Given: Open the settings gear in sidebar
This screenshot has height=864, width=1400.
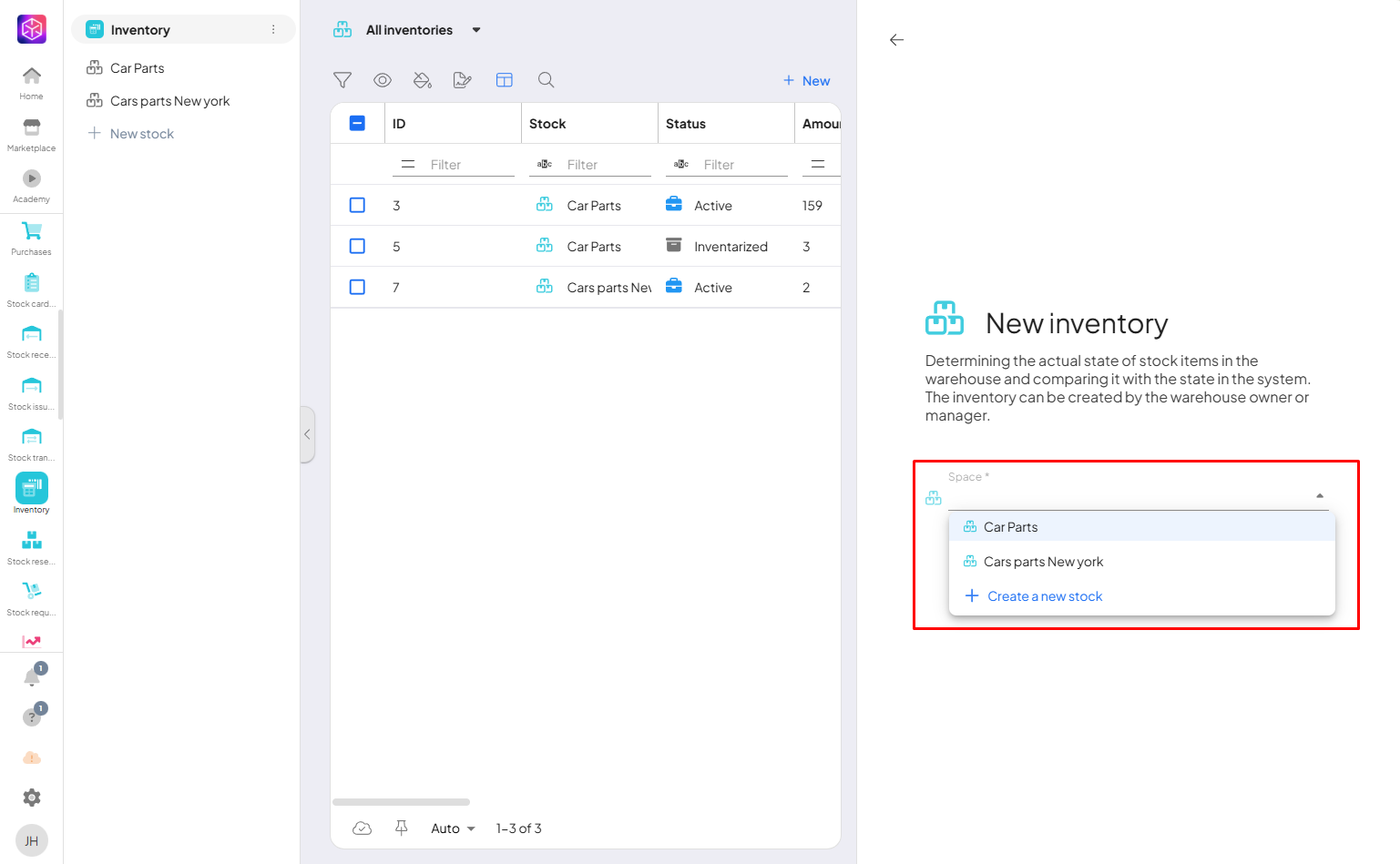Looking at the screenshot, I should (32, 798).
